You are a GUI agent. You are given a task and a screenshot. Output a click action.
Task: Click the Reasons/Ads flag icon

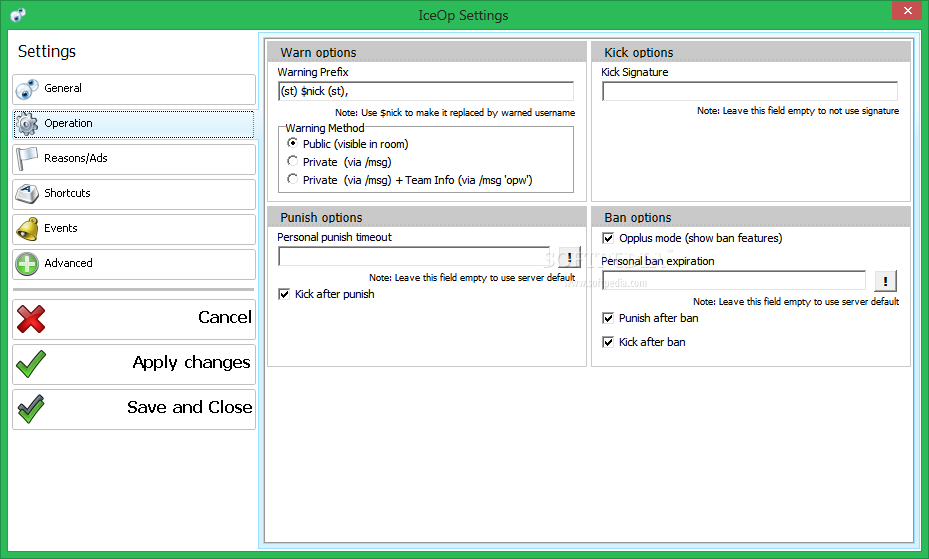[x=27, y=159]
